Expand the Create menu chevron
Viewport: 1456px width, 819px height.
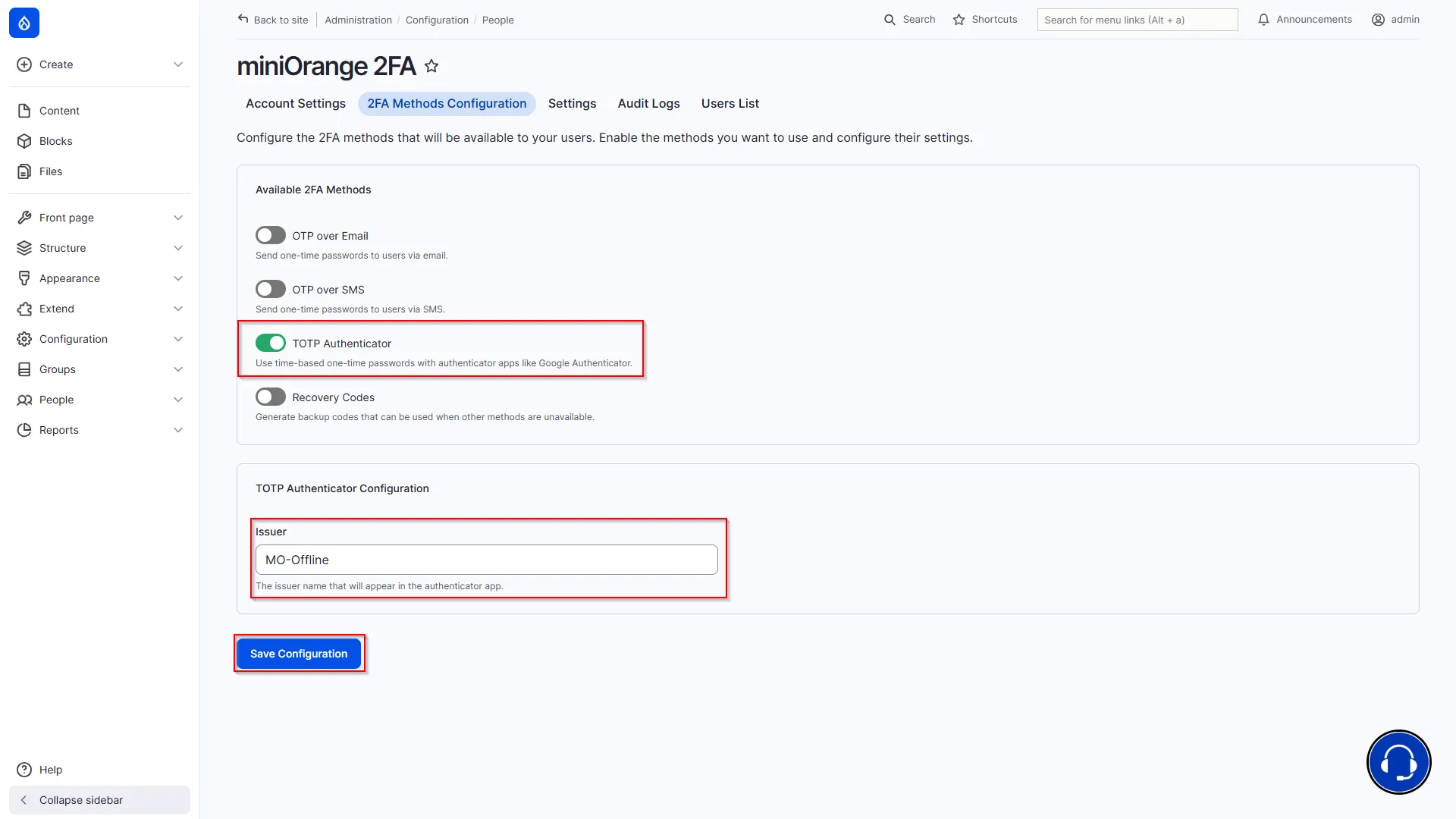pos(178,64)
